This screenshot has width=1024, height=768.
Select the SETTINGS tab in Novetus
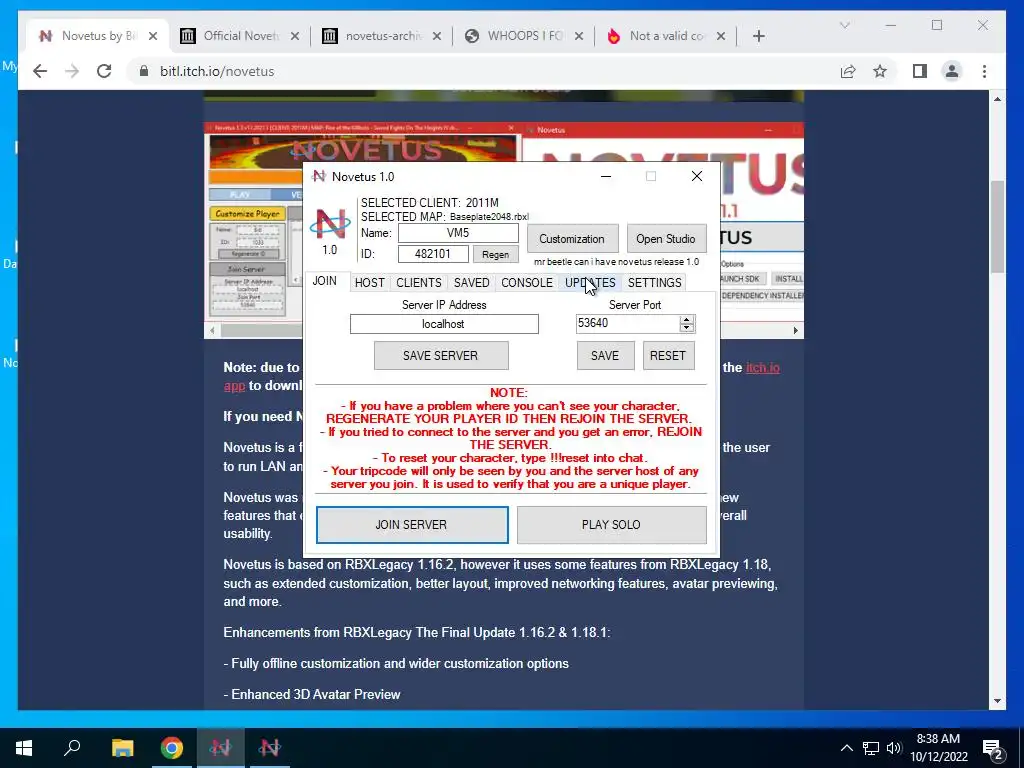click(x=654, y=283)
